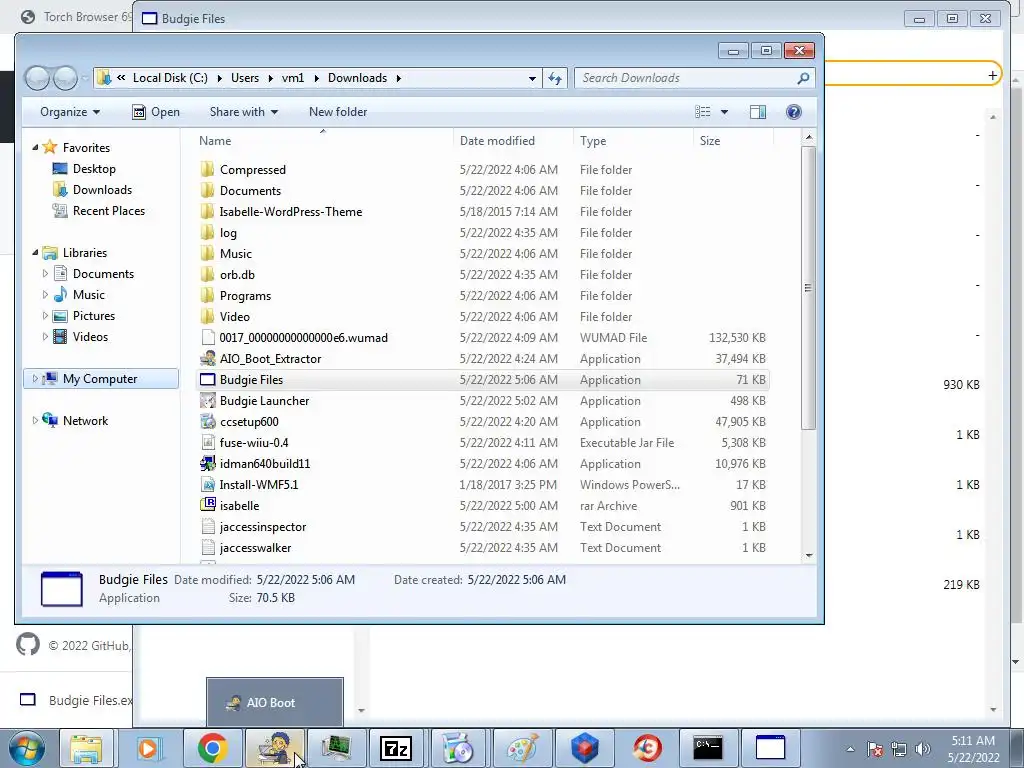Click the idman640build11 application icon

click(x=207, y=464)
